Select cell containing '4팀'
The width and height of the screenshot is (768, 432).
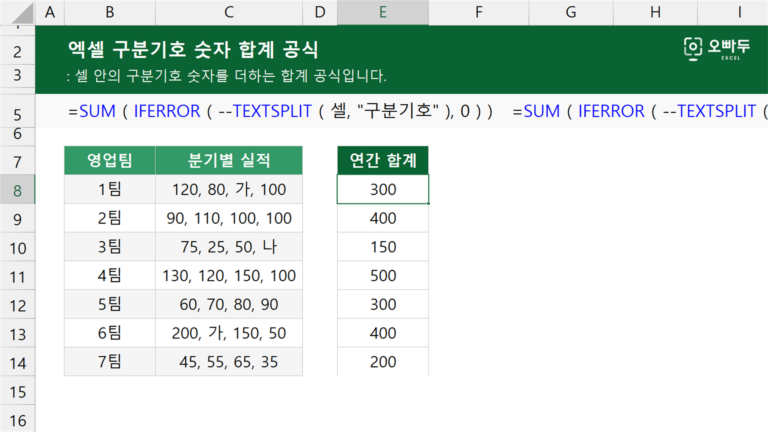(110, 275)
